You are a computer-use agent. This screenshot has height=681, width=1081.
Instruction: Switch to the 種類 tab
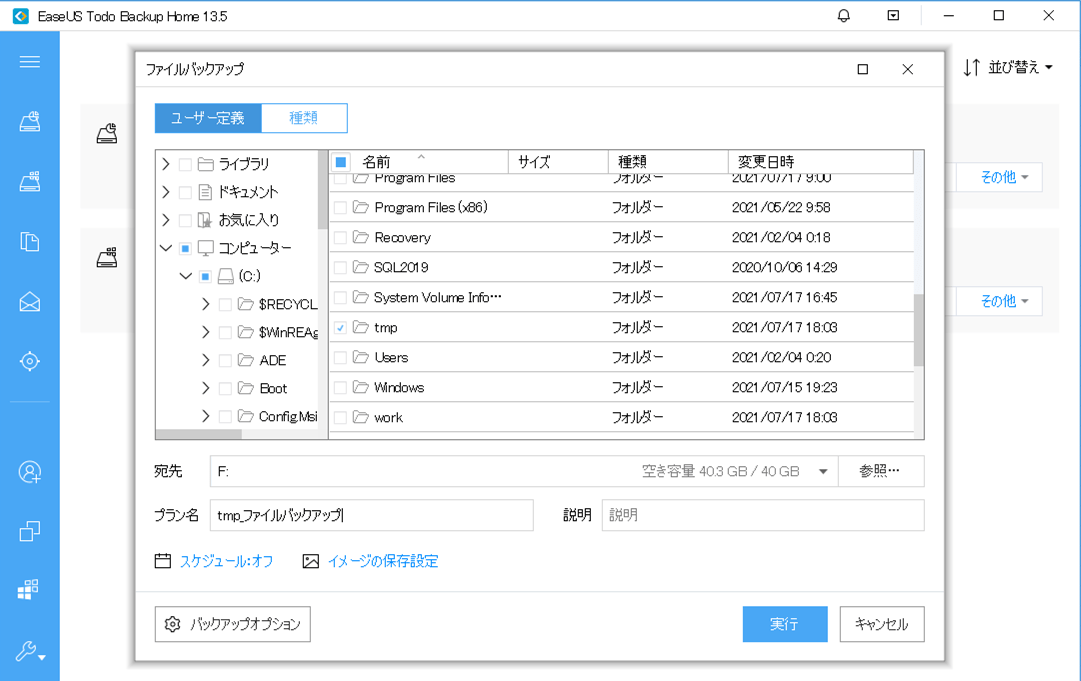tap(304, 118)
